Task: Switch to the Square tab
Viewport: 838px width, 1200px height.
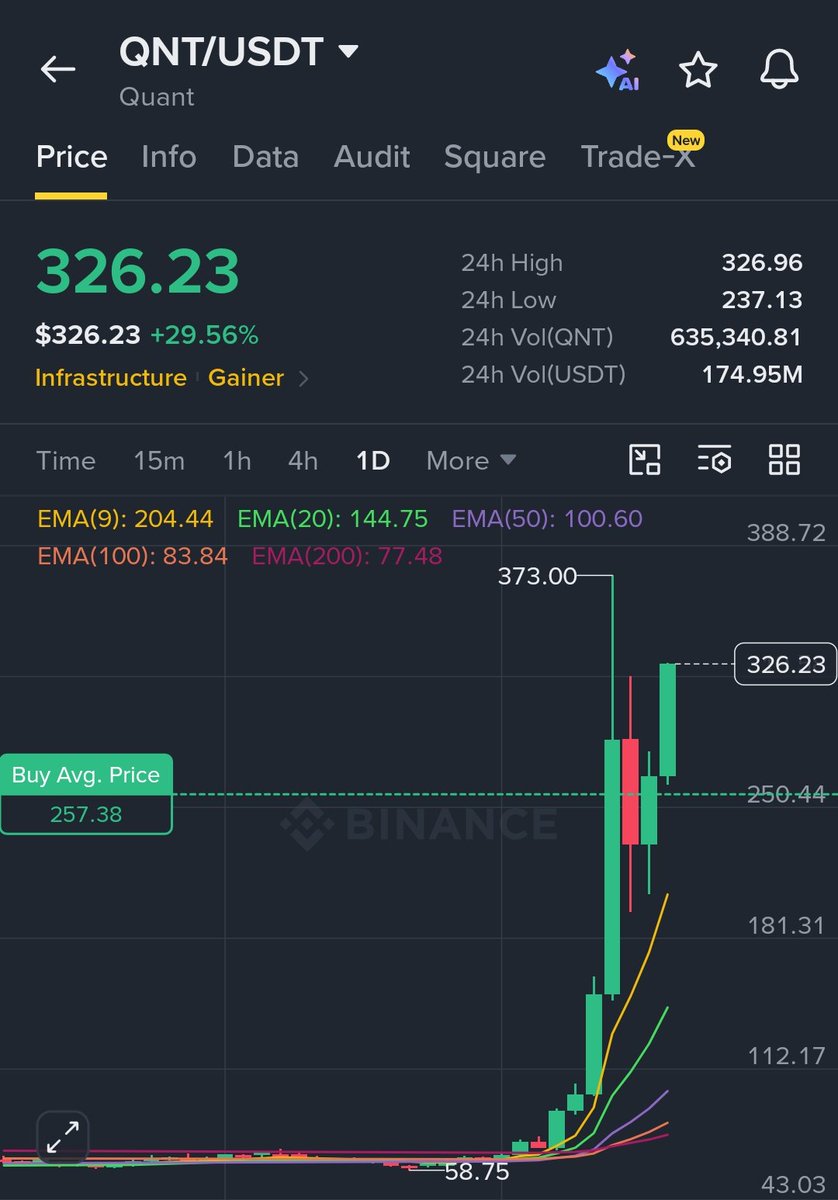Action: point(495,157)
